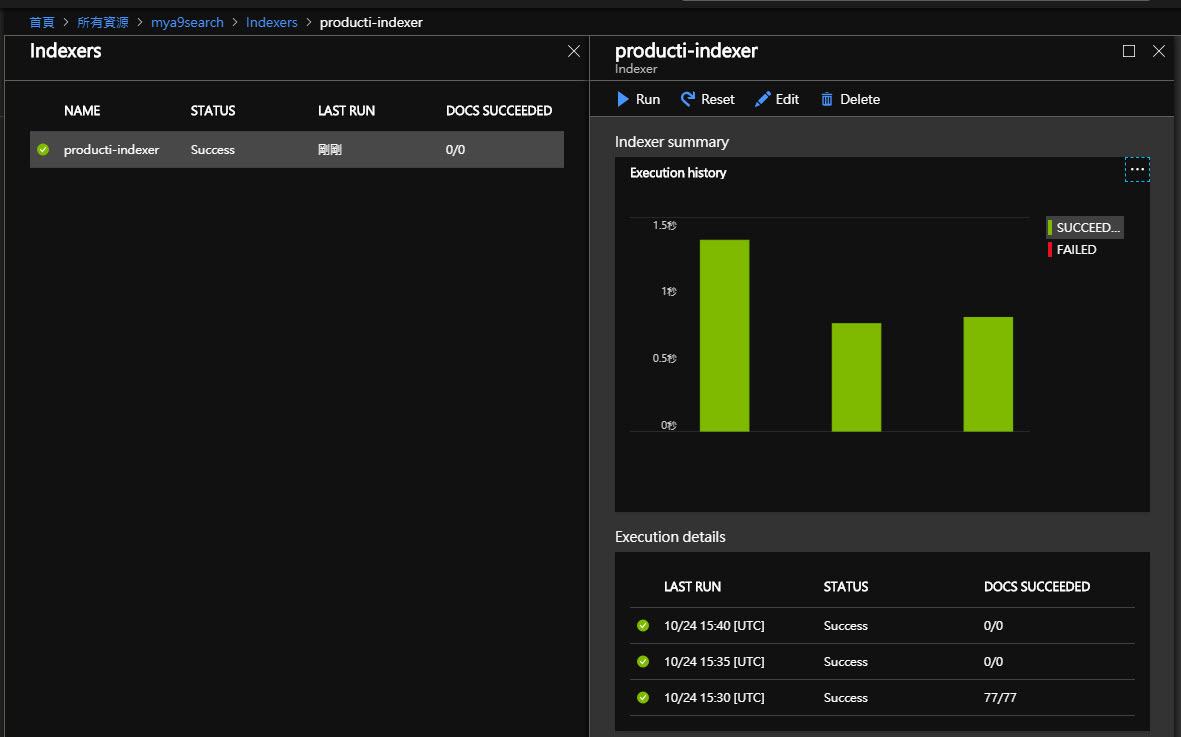Maximize the producti-indexer blade
The image size is (1181, 737).
click(x=1128, y=51)
